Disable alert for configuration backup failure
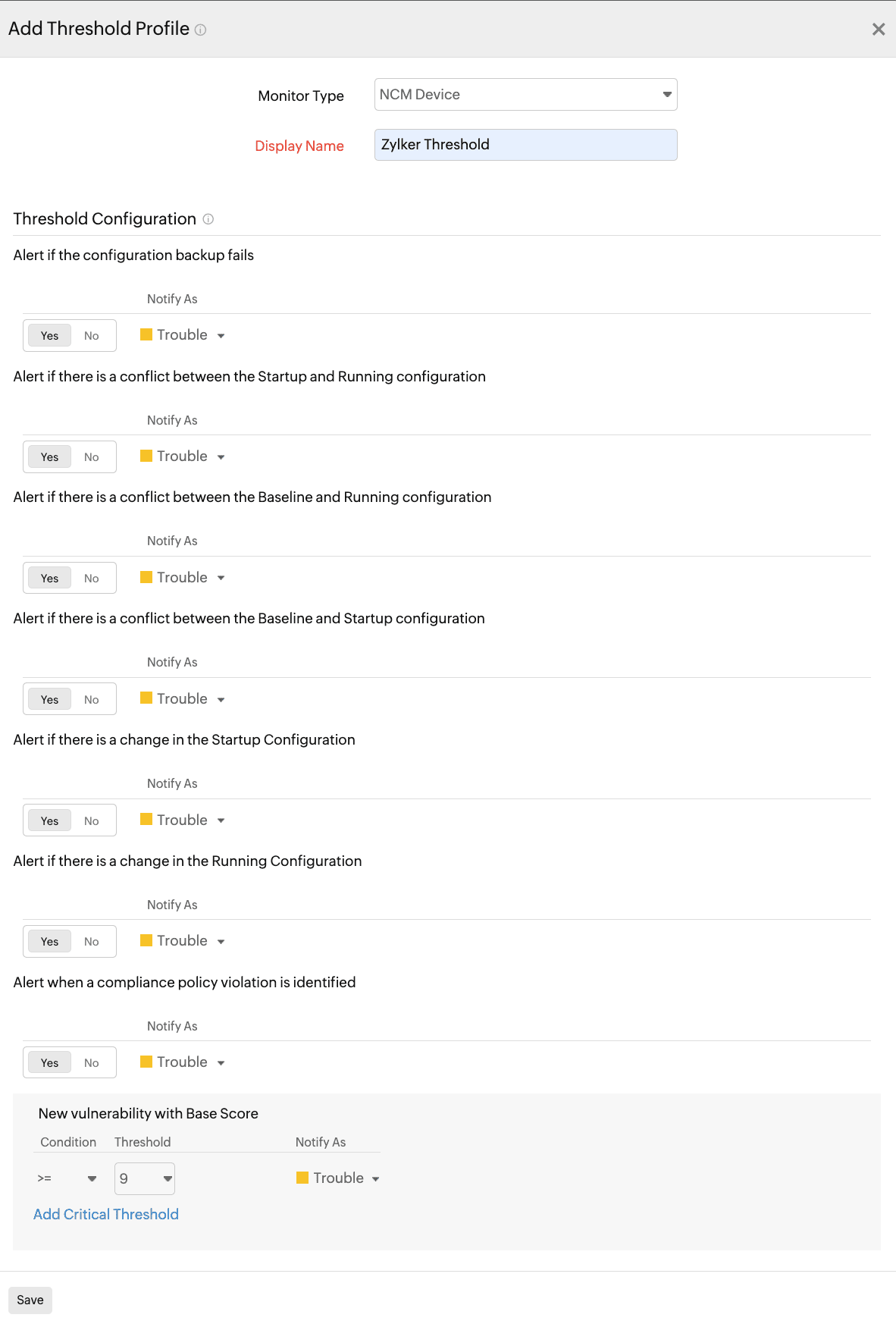Image resolution: width=896 pixels, height=1327 pixels. 91,335
